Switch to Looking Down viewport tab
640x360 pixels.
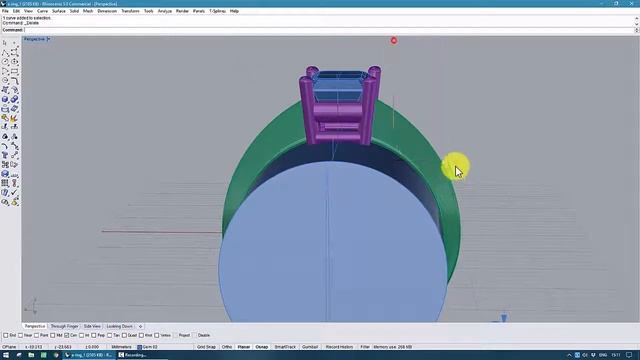(x=119, y=327)
